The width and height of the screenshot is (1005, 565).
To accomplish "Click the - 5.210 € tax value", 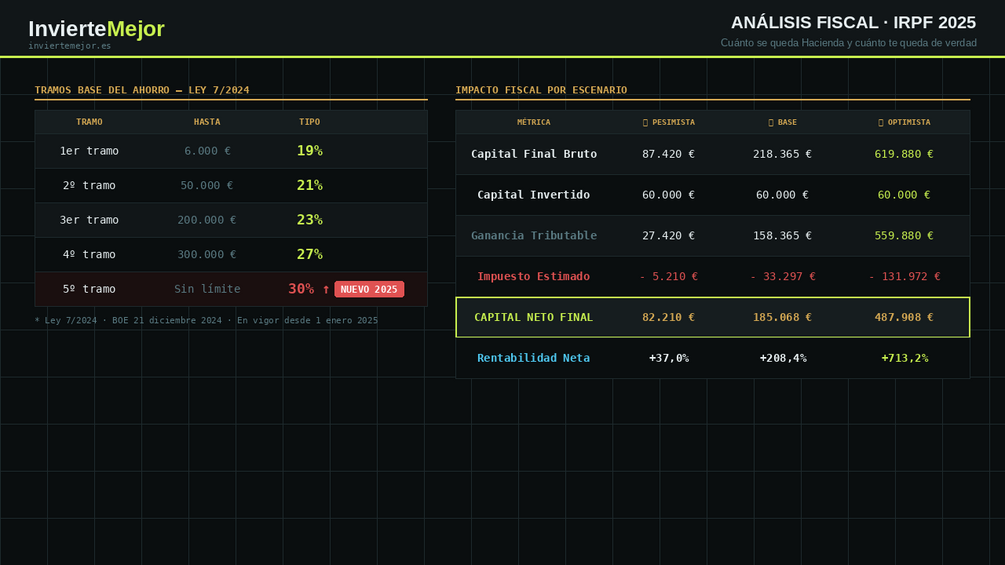I will (669, 276).
